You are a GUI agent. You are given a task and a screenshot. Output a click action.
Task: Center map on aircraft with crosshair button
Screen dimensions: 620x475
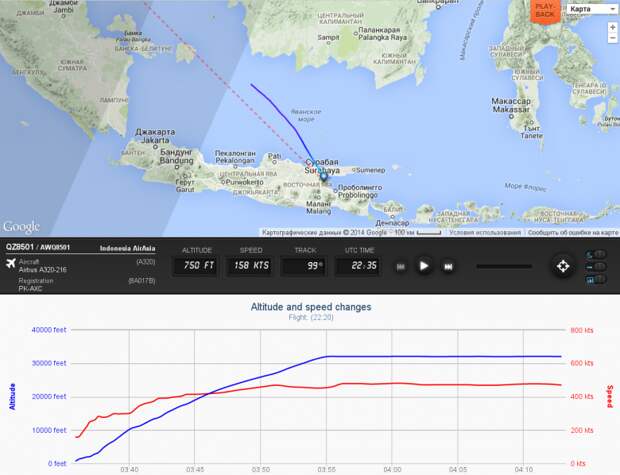(x=563, y=266)
